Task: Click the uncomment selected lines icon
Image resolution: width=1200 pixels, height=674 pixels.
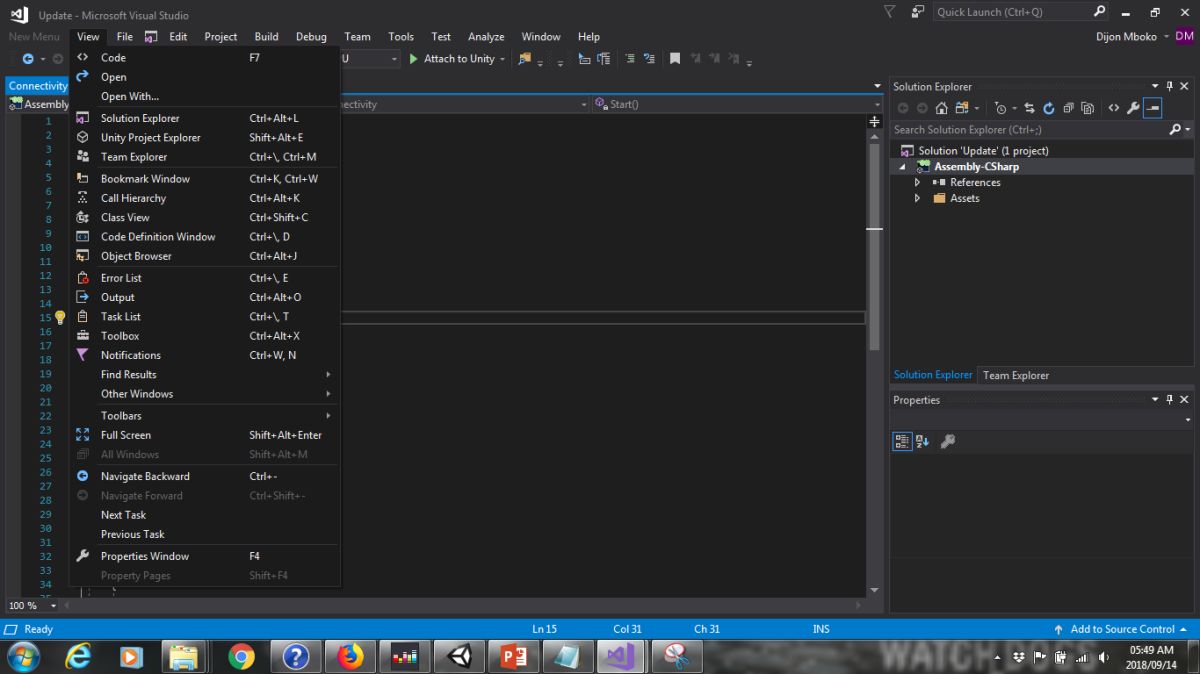Action: point(650,59)
